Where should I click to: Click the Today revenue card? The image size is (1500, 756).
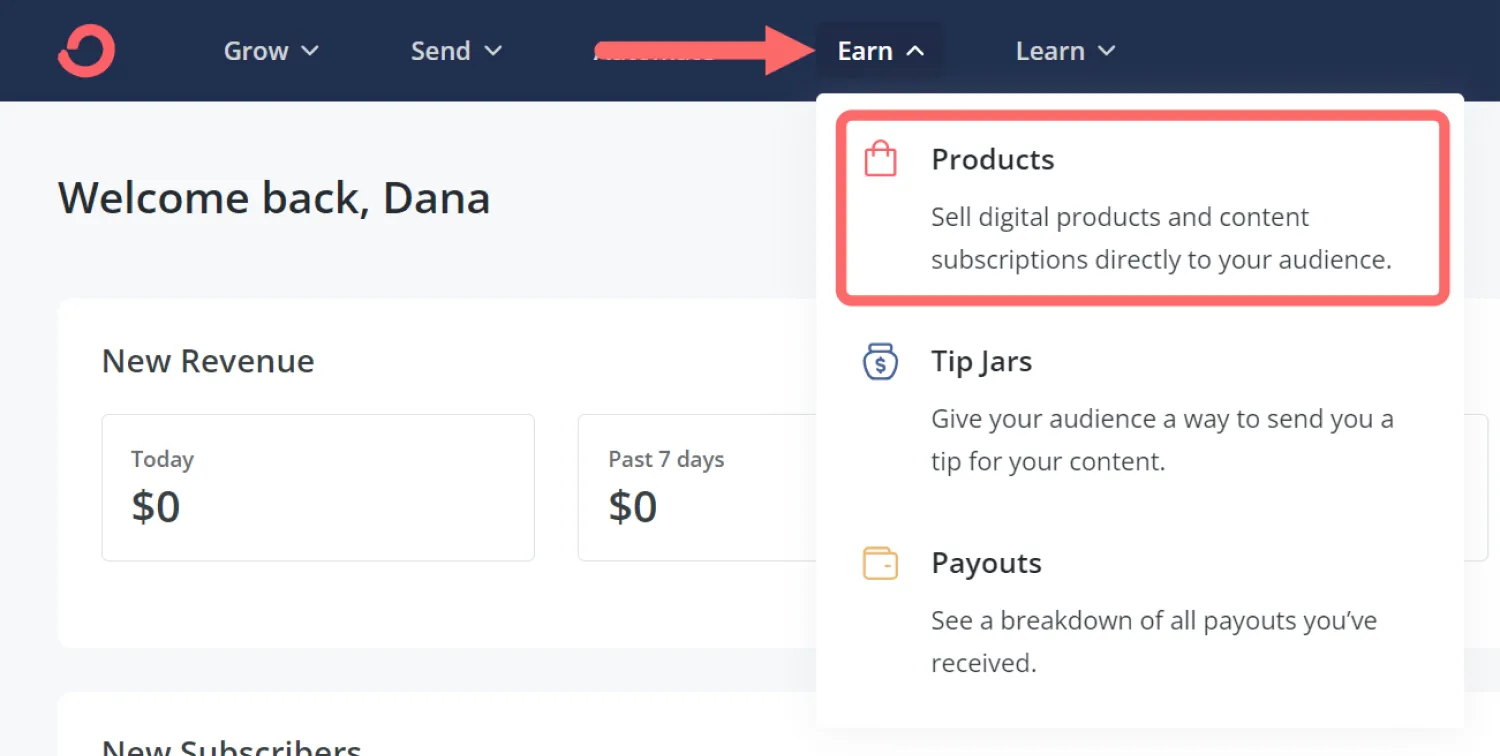click(x=318, y=488)
